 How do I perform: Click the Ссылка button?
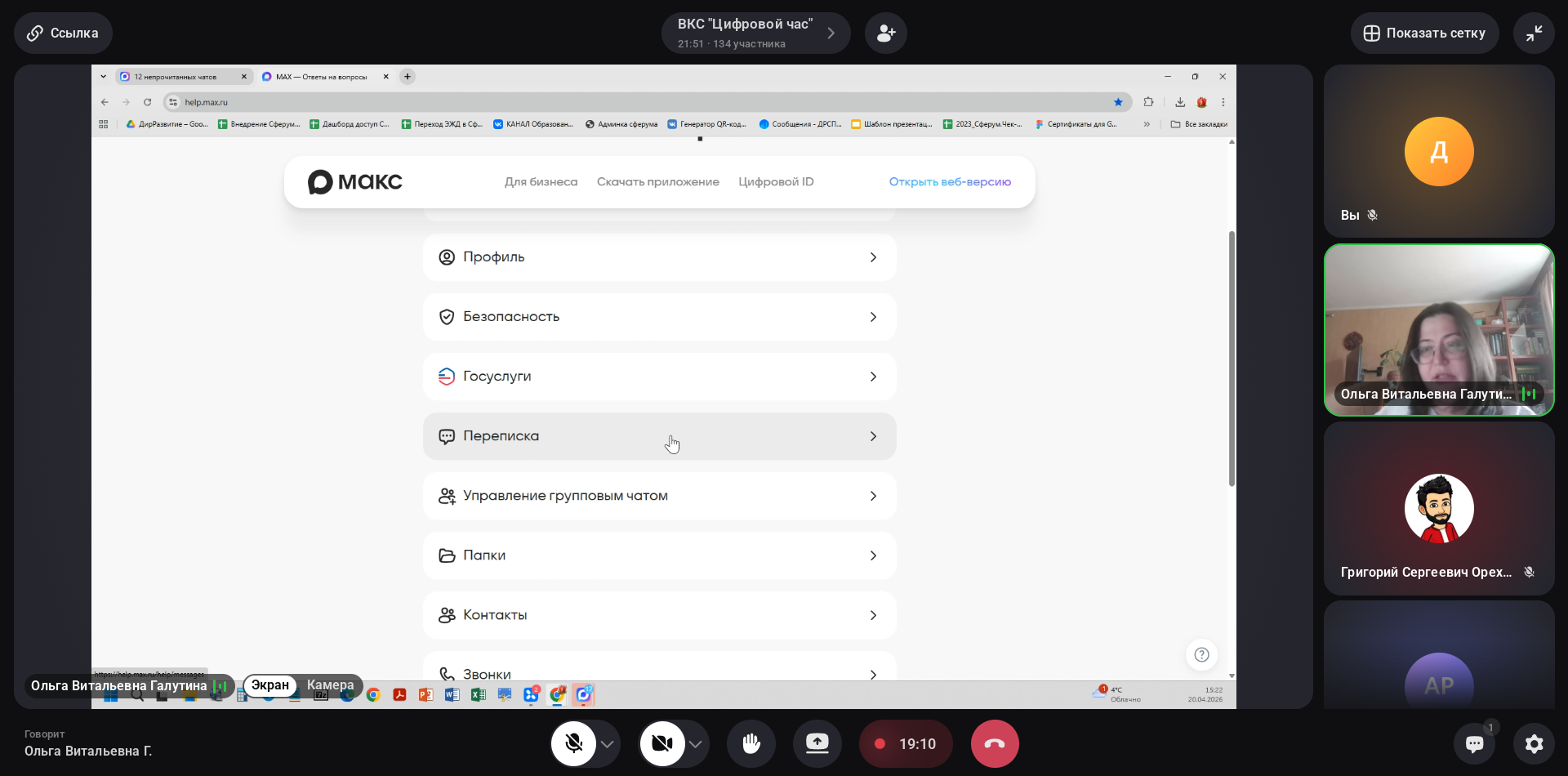click(x=63, y=33)
